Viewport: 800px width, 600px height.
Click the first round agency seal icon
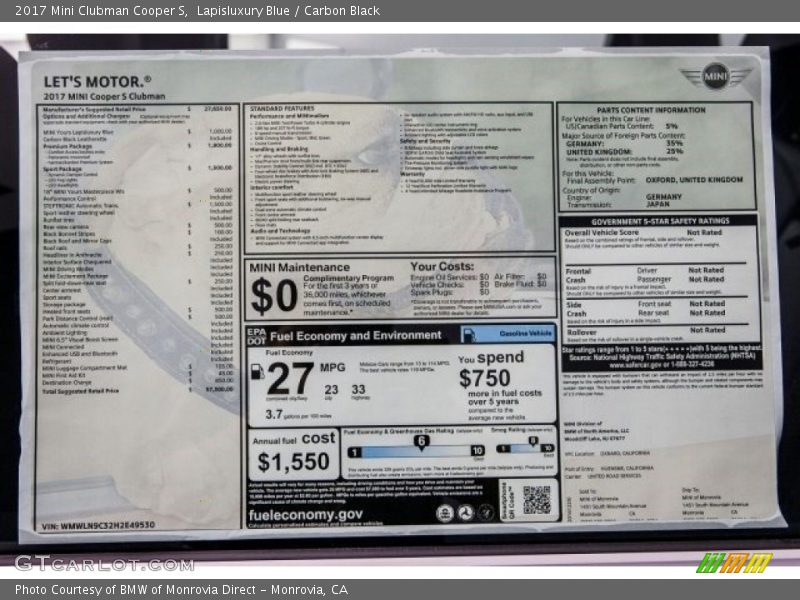point(444,513)
